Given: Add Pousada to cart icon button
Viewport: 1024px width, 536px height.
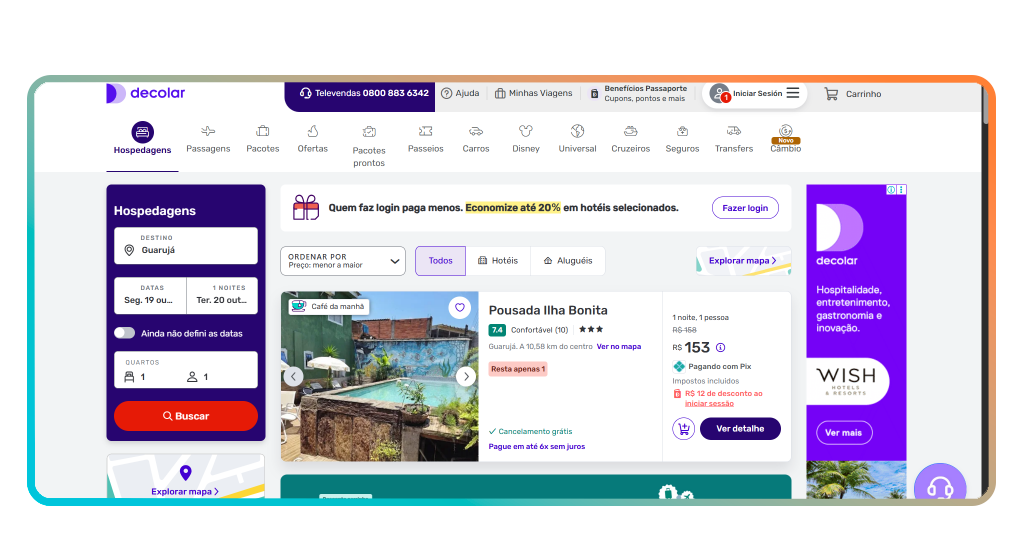Looking at the screenshot, I should pyautogui.click(x=683, y=429).
